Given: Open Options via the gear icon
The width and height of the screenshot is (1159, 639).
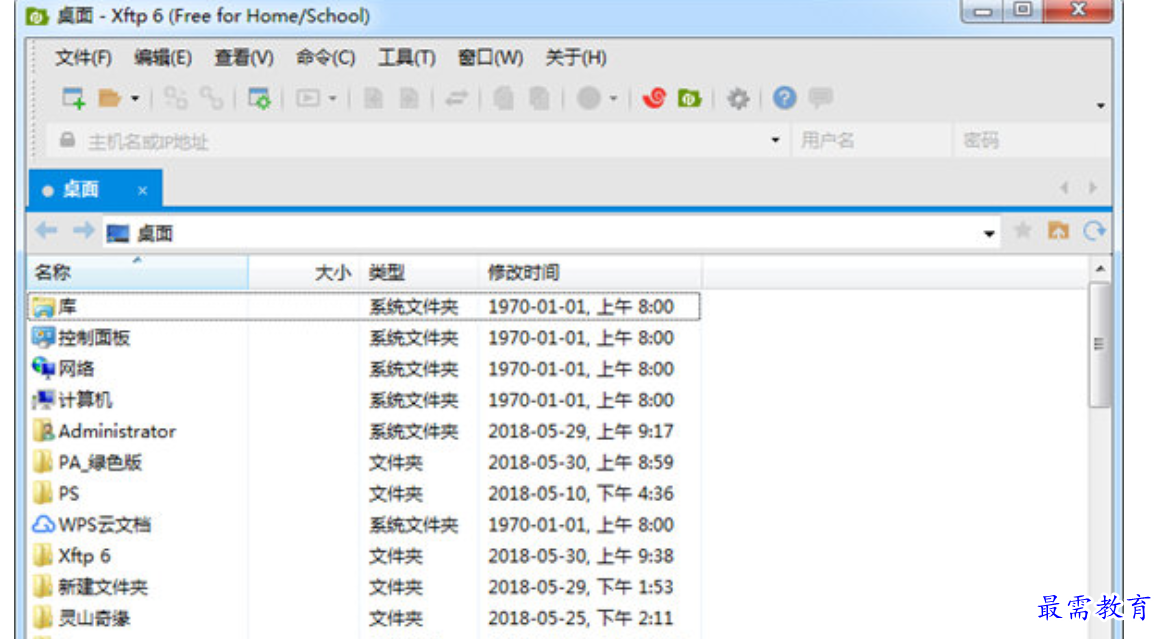Looking at the screenshot, I should [738, 98].
